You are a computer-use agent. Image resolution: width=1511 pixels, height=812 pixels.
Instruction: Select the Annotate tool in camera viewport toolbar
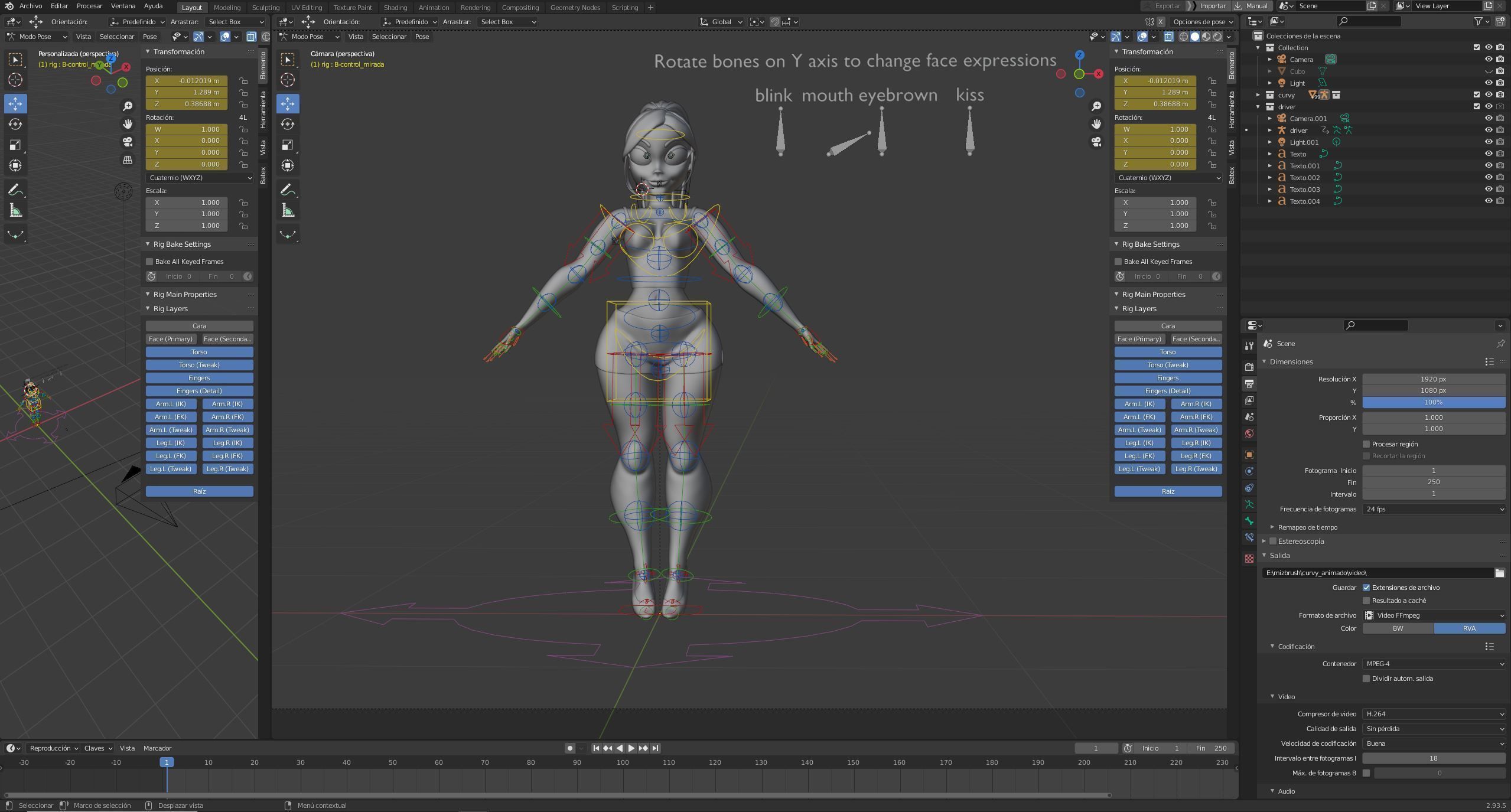point(288,190)
